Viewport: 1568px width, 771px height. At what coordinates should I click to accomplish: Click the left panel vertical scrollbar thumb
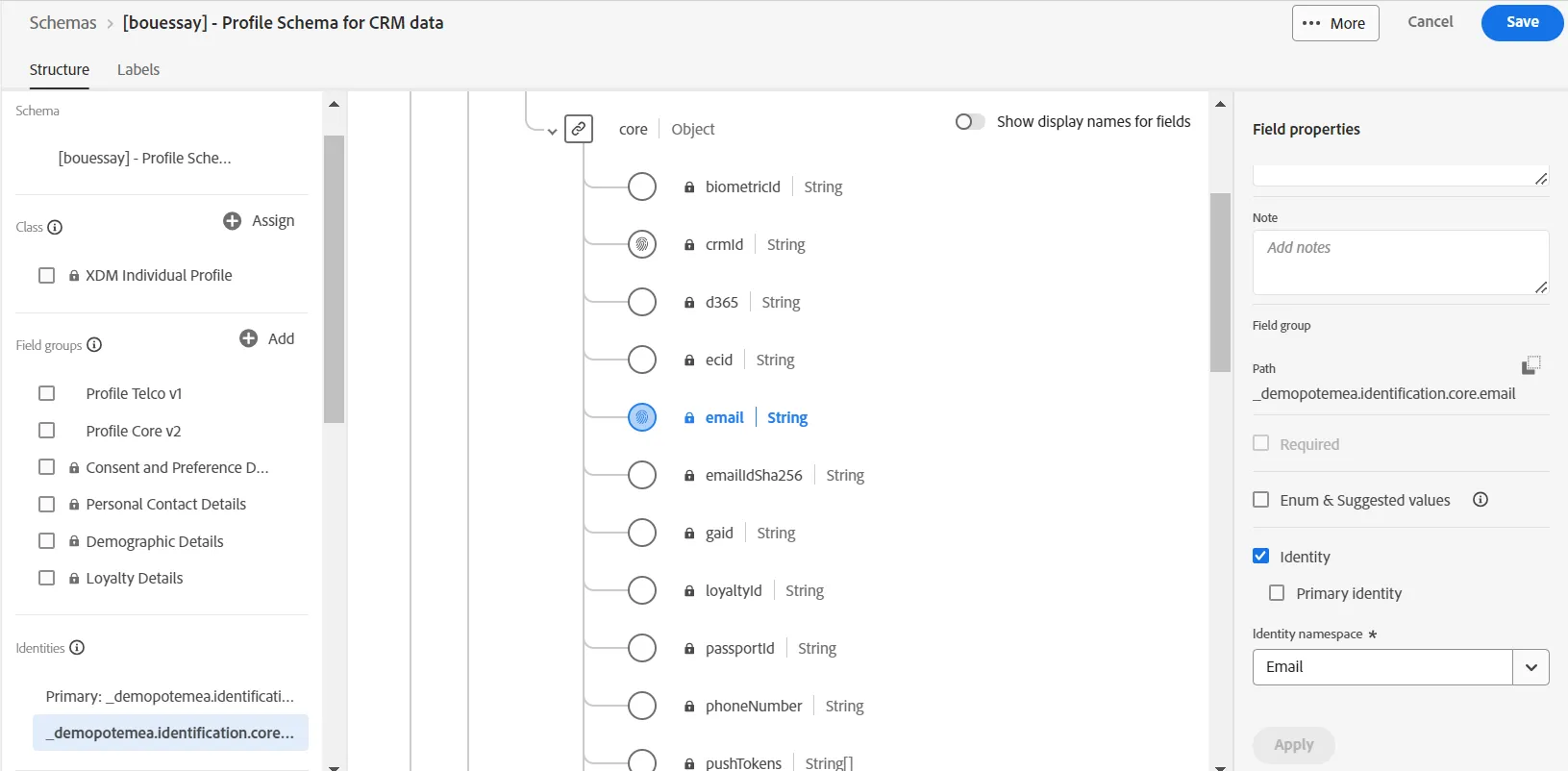pos(334,279)
